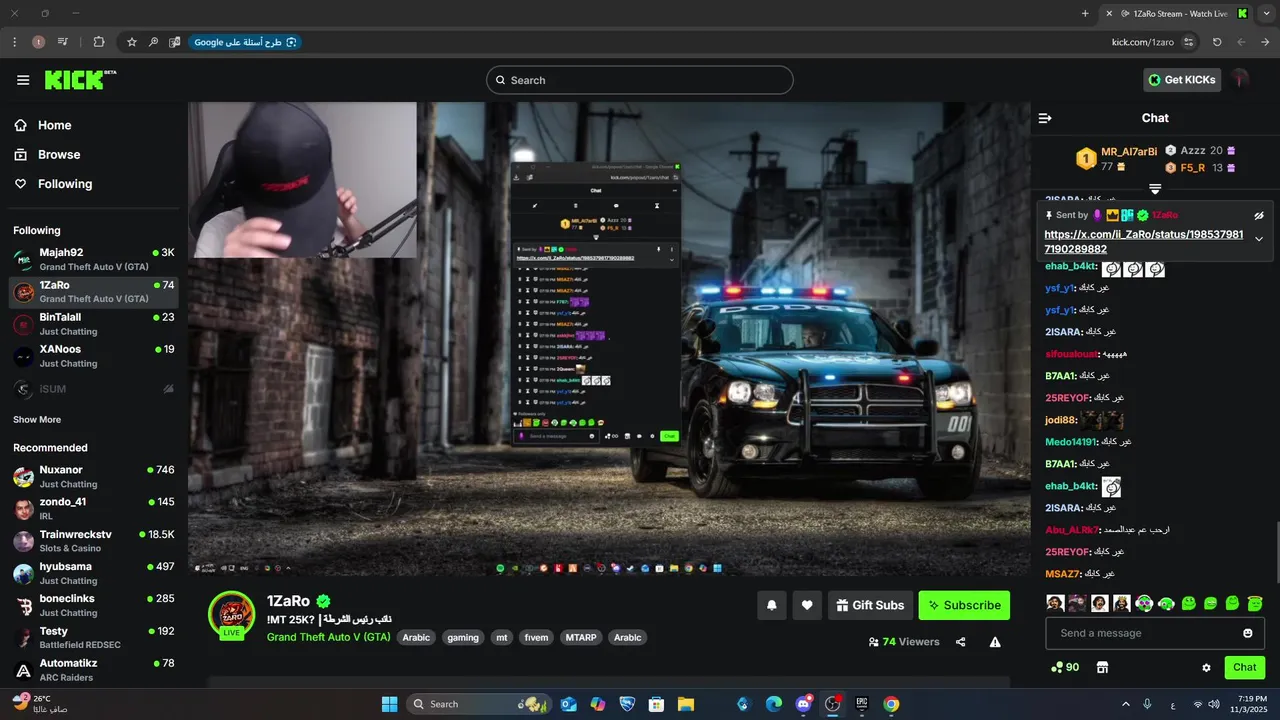Open Grand Theft Auto V (GTA) category link
The image size is (1280, 720).
pos(329,637)
